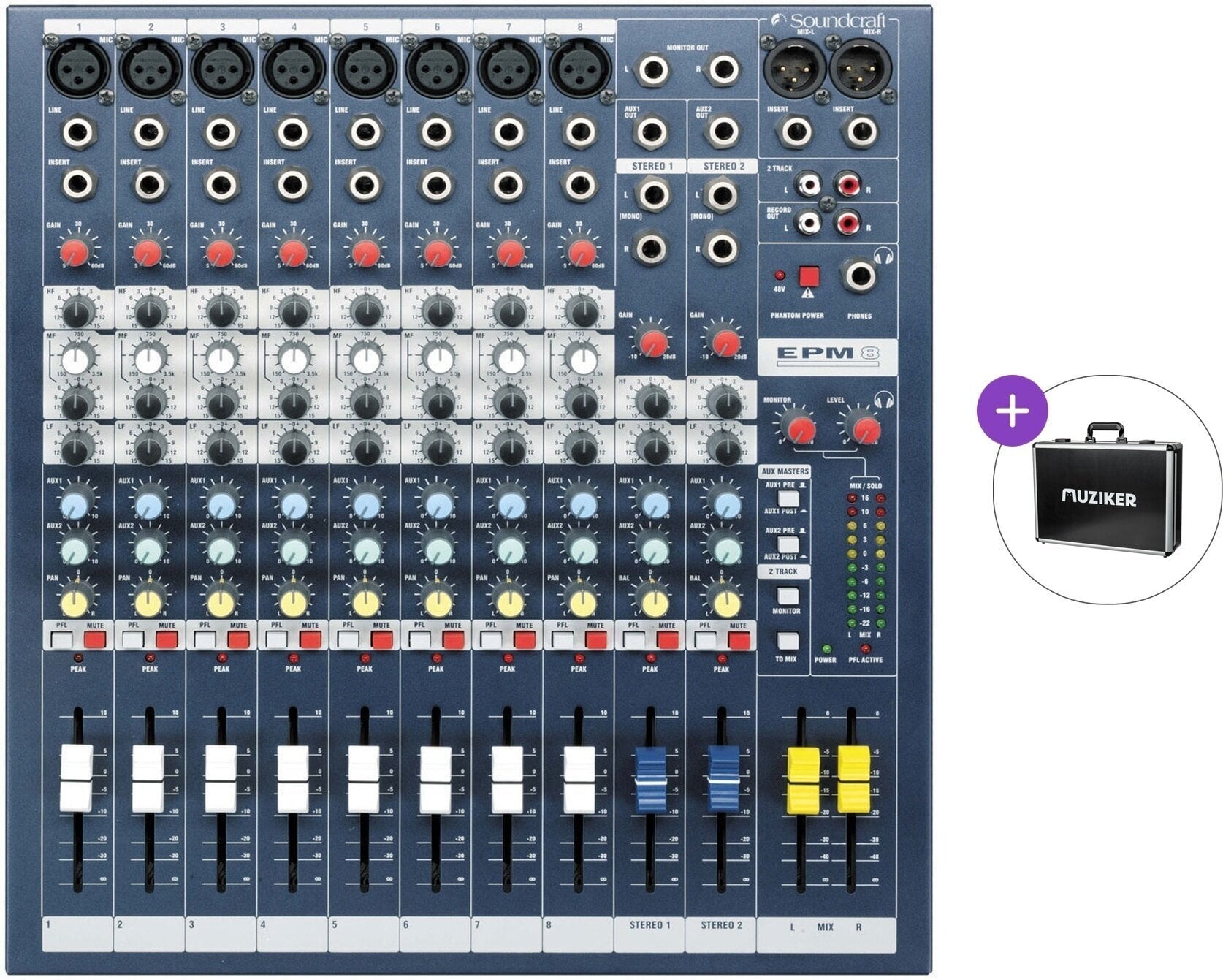Switch the AUX2 PRE/POST button

788,544
